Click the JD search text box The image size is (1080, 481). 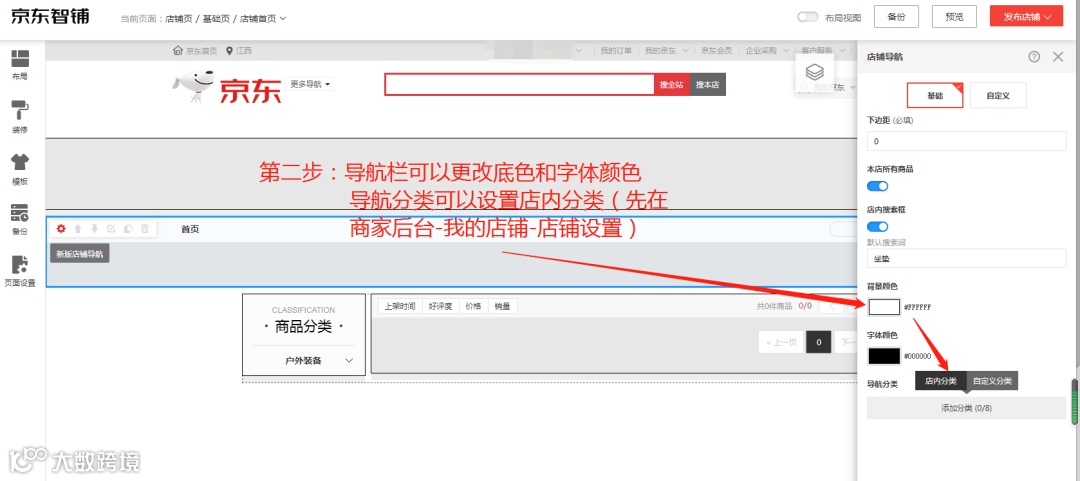[x=519, y=85]
